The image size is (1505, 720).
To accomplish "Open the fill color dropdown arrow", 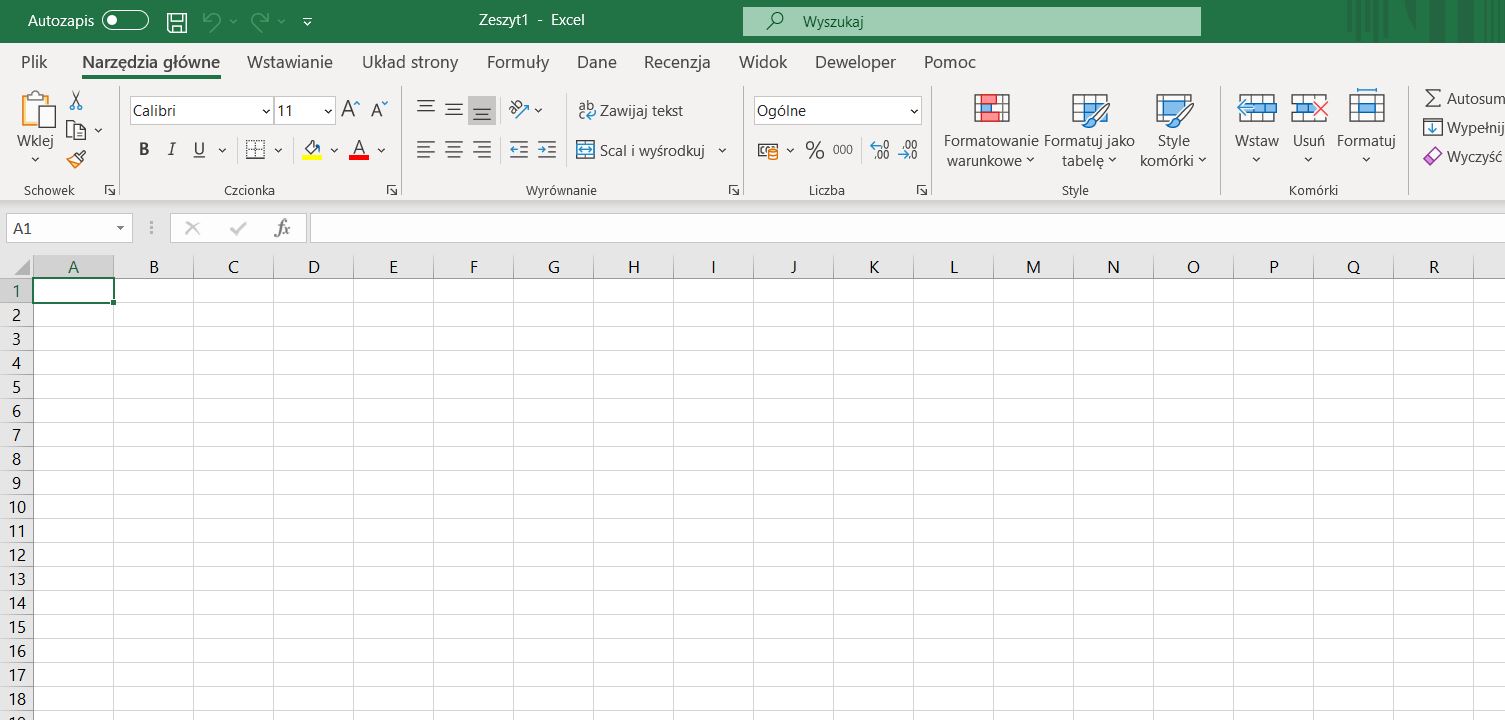I will pyautogui.click(x=334, y=151).
